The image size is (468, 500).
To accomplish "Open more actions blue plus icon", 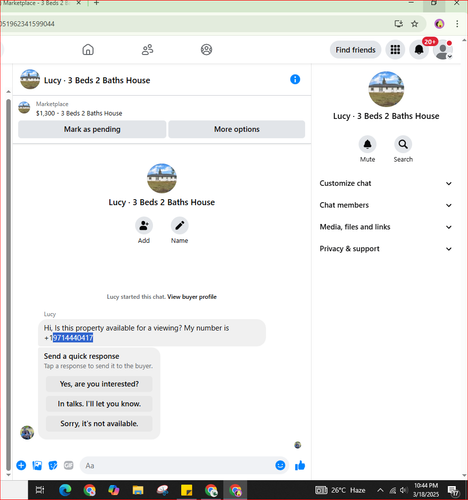I will pyautogui.click(x=21, y=465).
